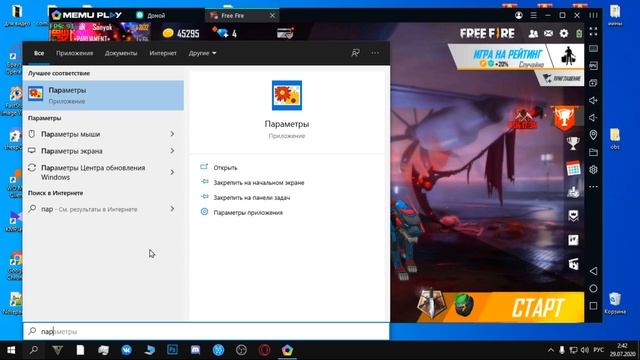Viewport: 640px width, 360px height.
Task: Click the Android back triangle button
Action: pyautogui.click(x=593, y=271)
